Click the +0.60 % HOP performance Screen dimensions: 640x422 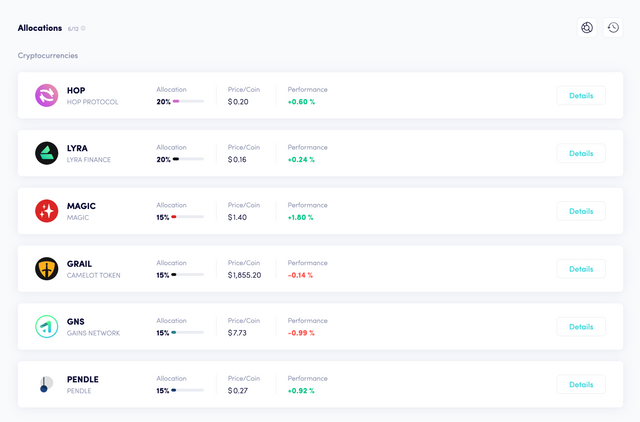point(301,102)
